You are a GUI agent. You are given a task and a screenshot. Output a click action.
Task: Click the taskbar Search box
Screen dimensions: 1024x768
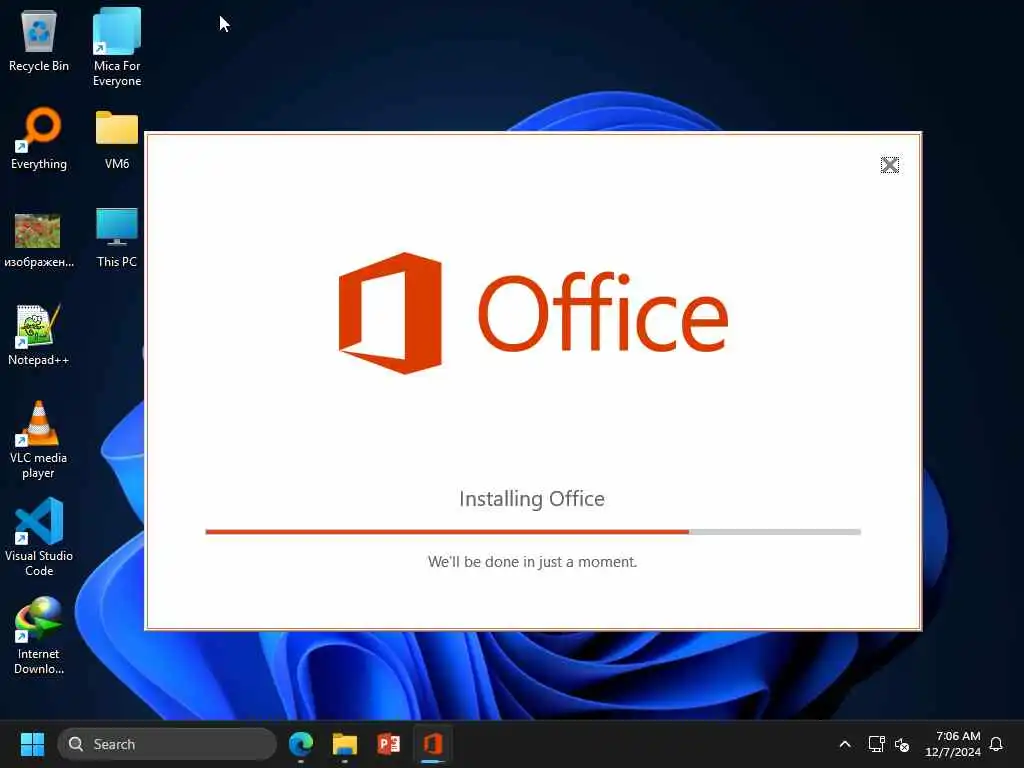[x=167, y=744]
